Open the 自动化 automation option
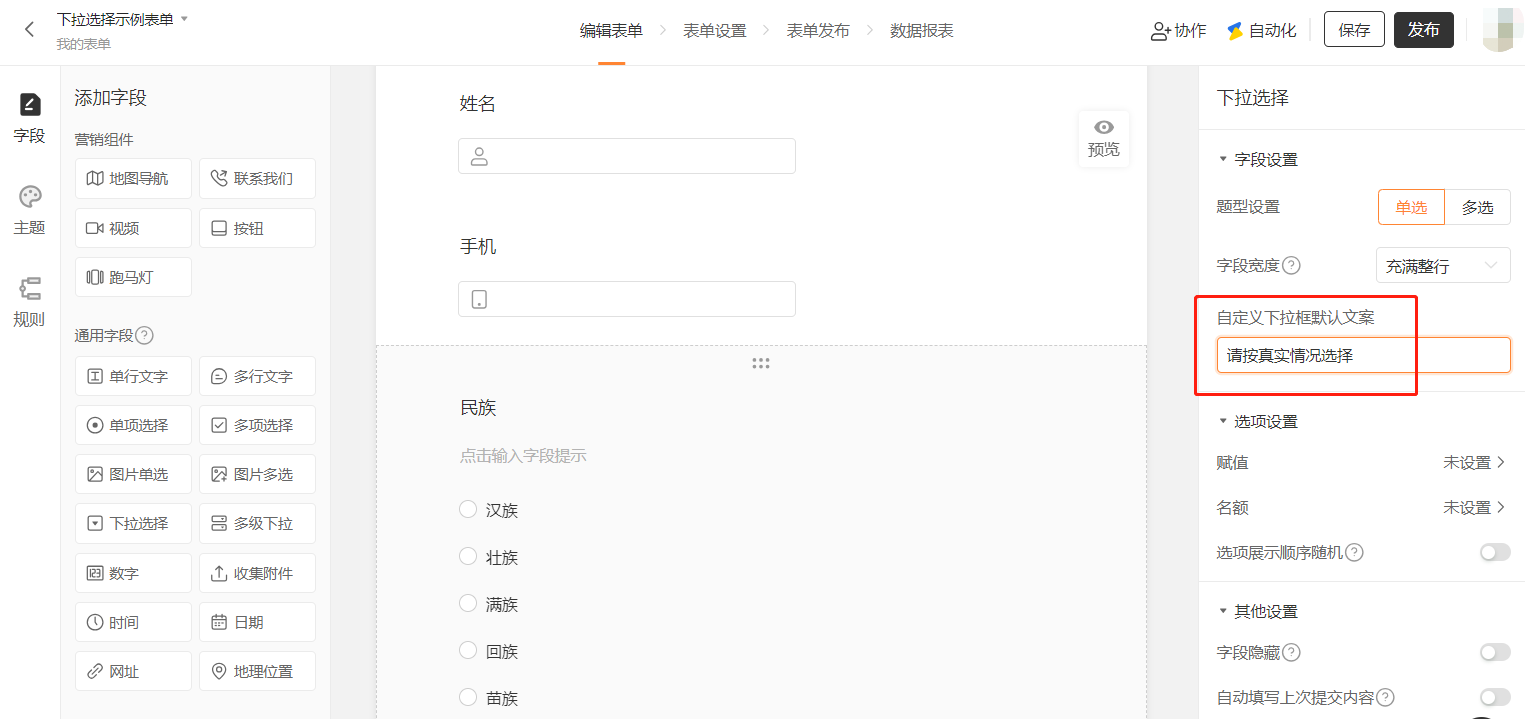Viewport: 1525px width, 719px height. 1261,30
